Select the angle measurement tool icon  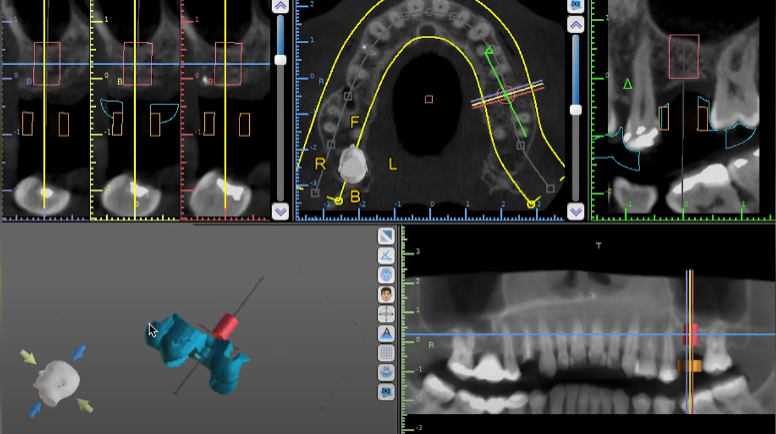386,255
